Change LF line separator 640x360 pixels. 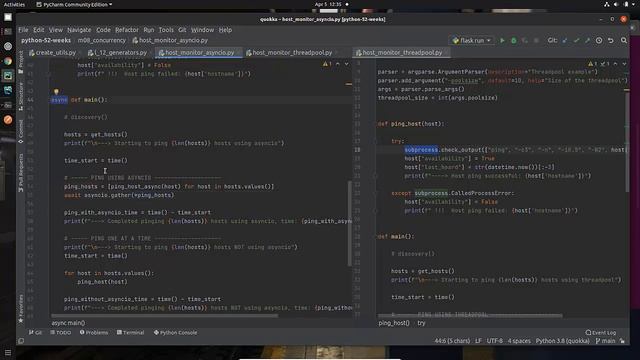478,341
